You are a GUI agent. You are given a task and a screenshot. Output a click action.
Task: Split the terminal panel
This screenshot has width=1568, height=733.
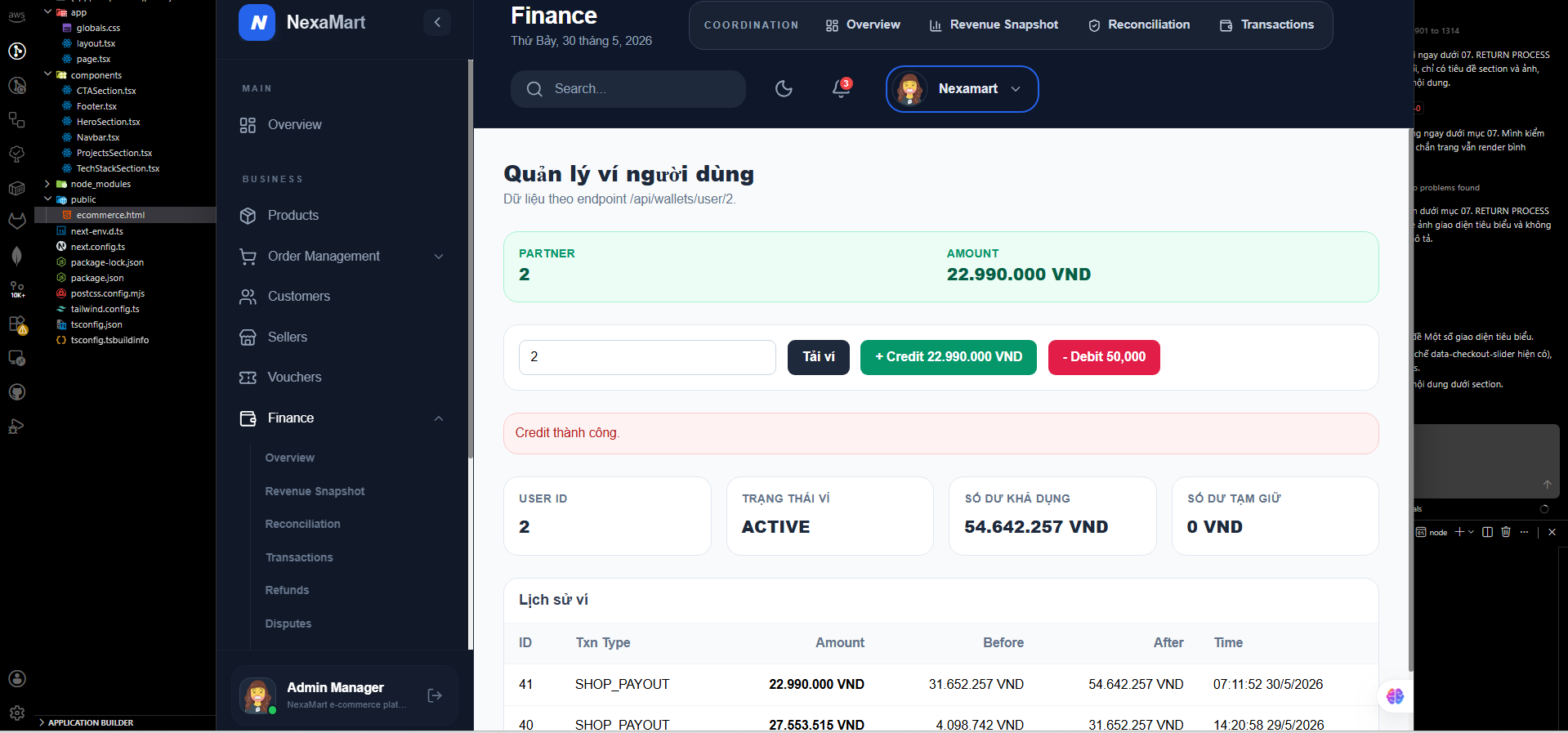1487,532
